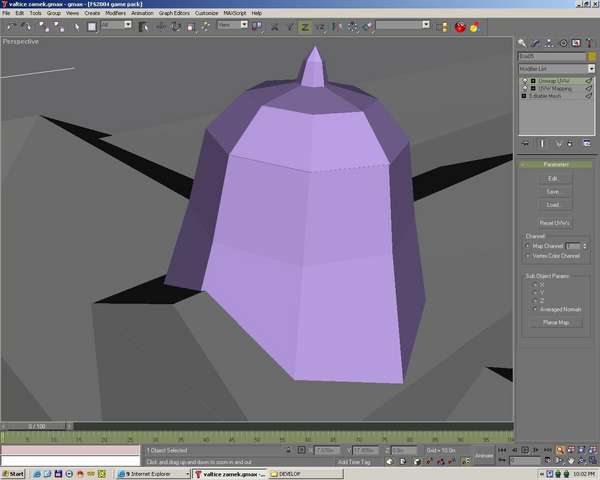
Task: Click the Mirror Selected Objects tool
Action: tap(337, 27)
